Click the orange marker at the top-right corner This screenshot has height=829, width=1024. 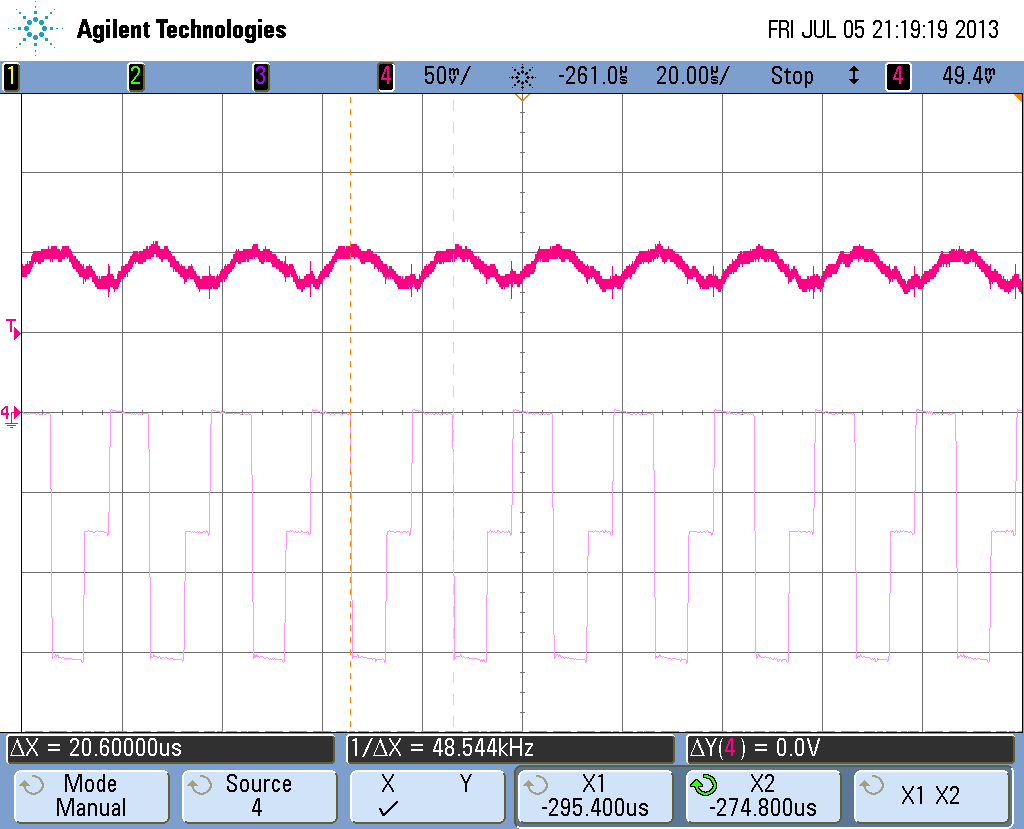point(1018,98)
